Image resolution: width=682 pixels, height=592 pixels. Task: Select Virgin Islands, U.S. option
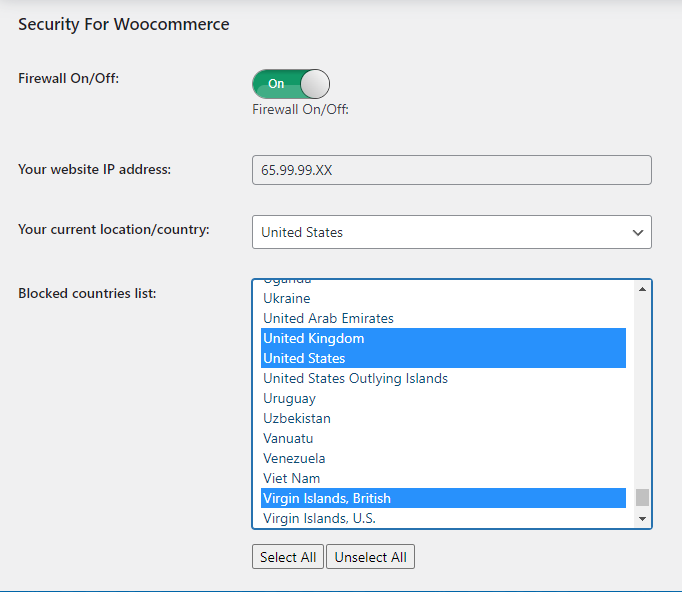coord(319,518)
